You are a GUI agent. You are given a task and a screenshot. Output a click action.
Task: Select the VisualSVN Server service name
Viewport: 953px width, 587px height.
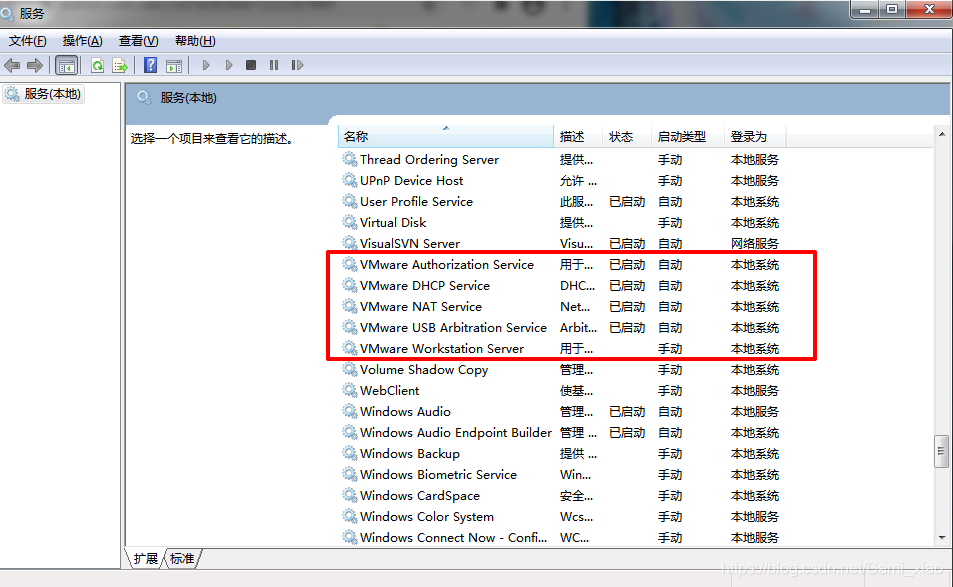(x=410, y=244)
